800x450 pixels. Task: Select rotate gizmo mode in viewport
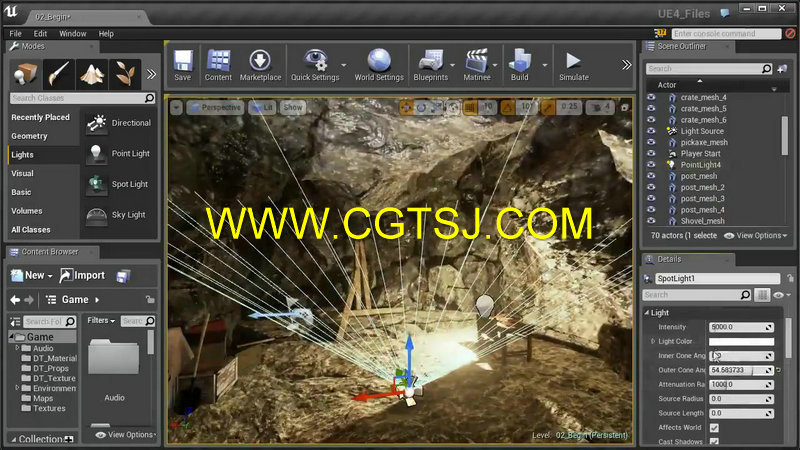[421, 107]
